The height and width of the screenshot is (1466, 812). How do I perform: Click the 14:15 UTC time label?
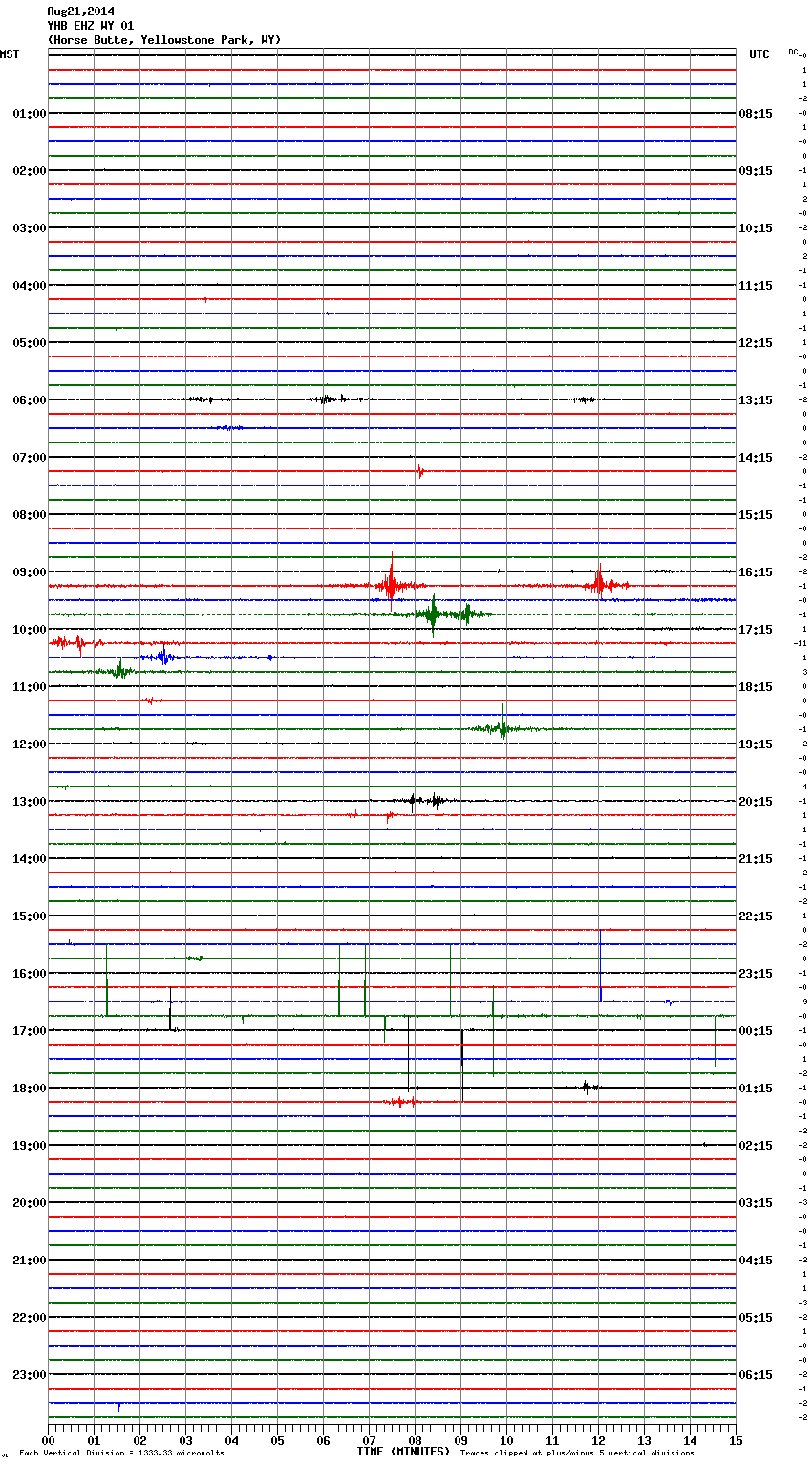(756, 458)
